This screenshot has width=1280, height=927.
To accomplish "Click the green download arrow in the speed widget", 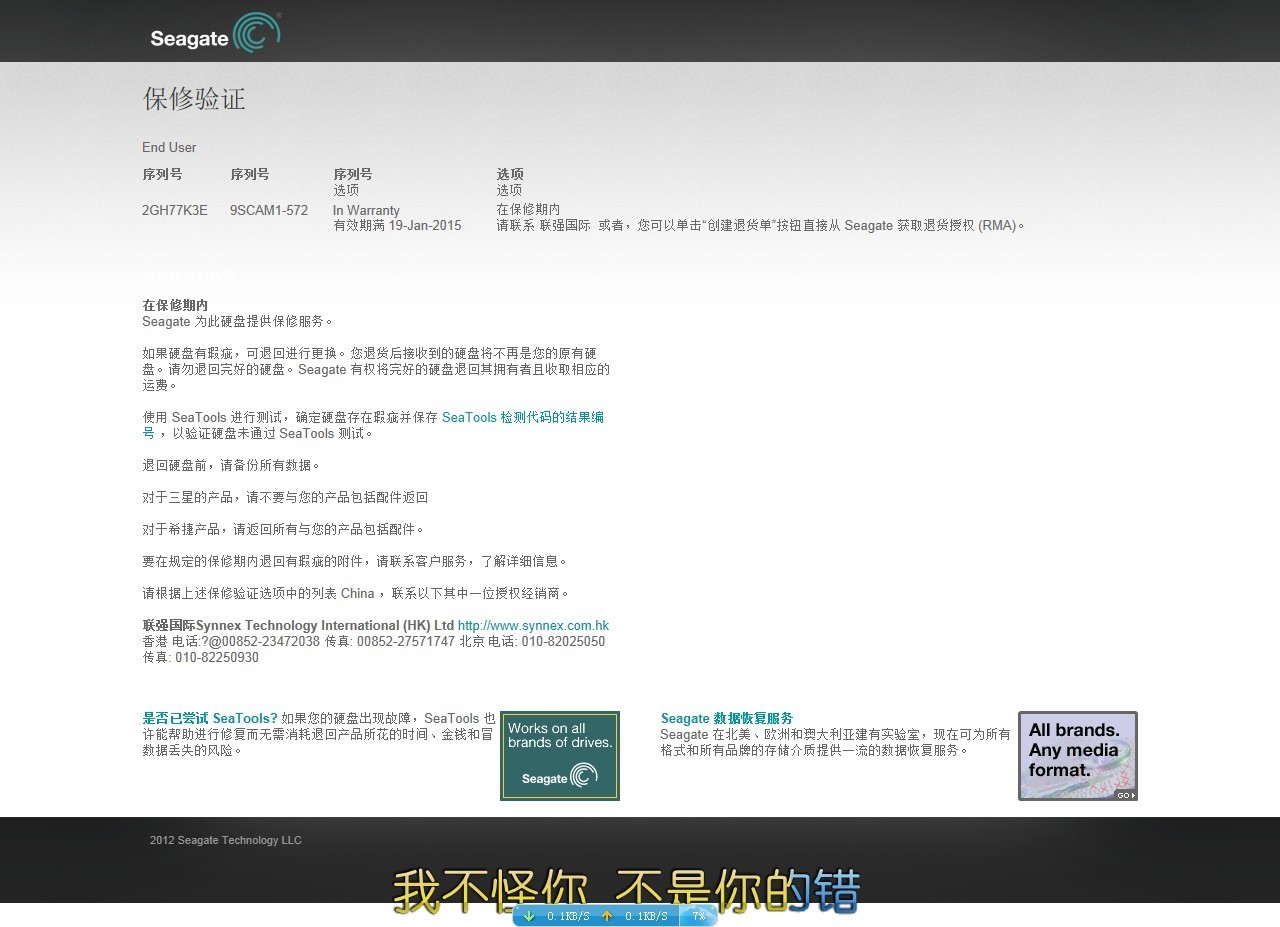I will (529, 915).
